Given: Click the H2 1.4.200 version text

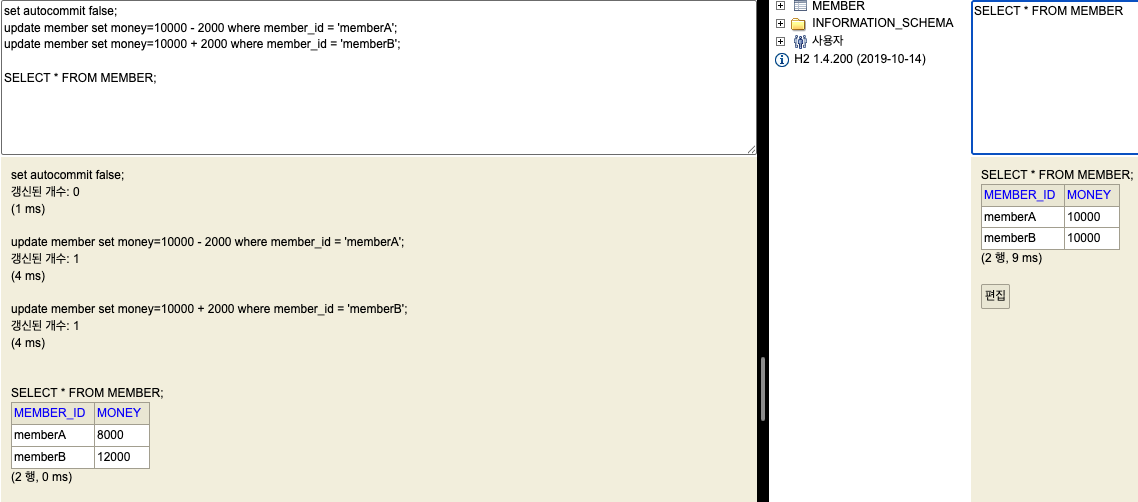Looking at the screenshot, I should 860,59.
